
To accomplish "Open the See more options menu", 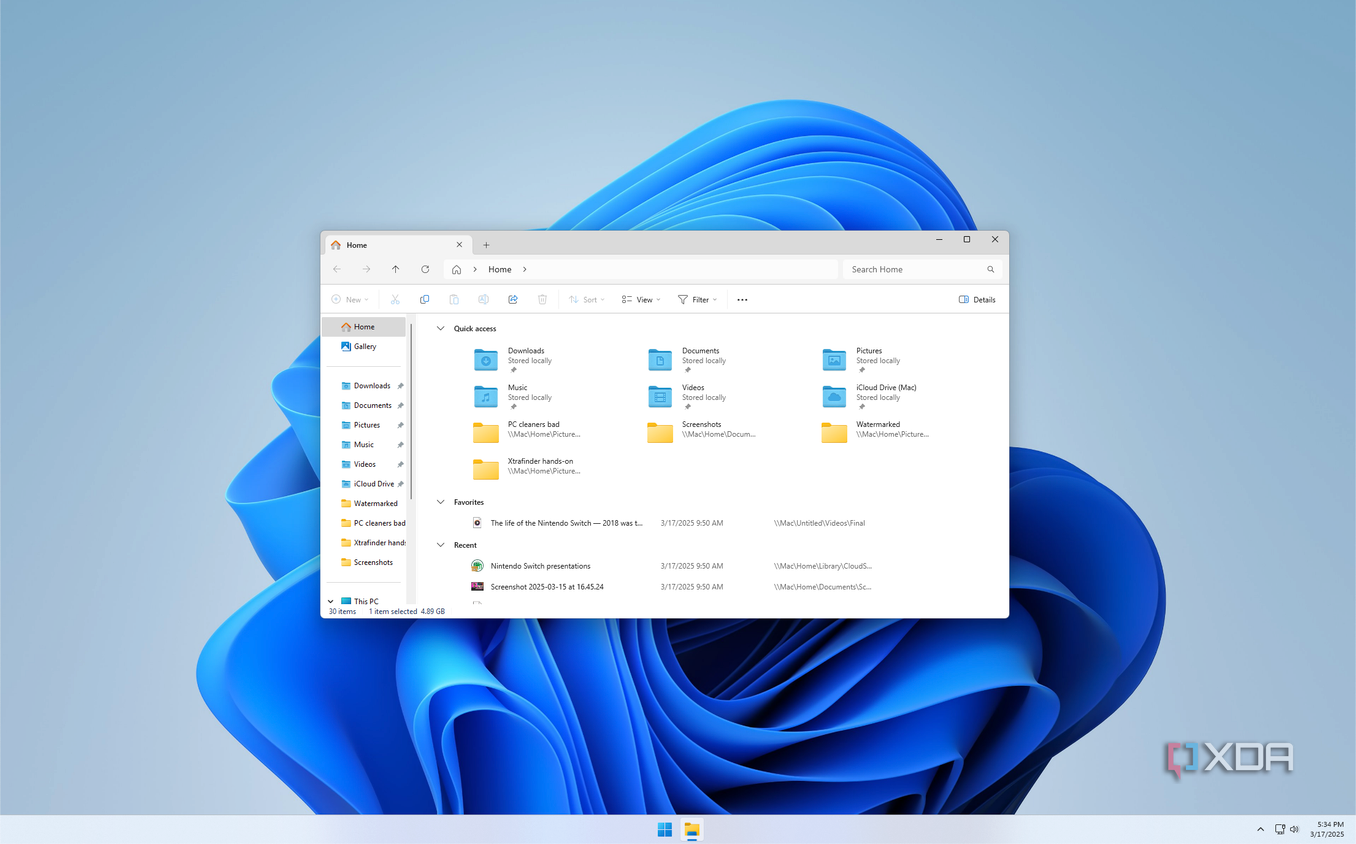I will [x=742, y=299].
